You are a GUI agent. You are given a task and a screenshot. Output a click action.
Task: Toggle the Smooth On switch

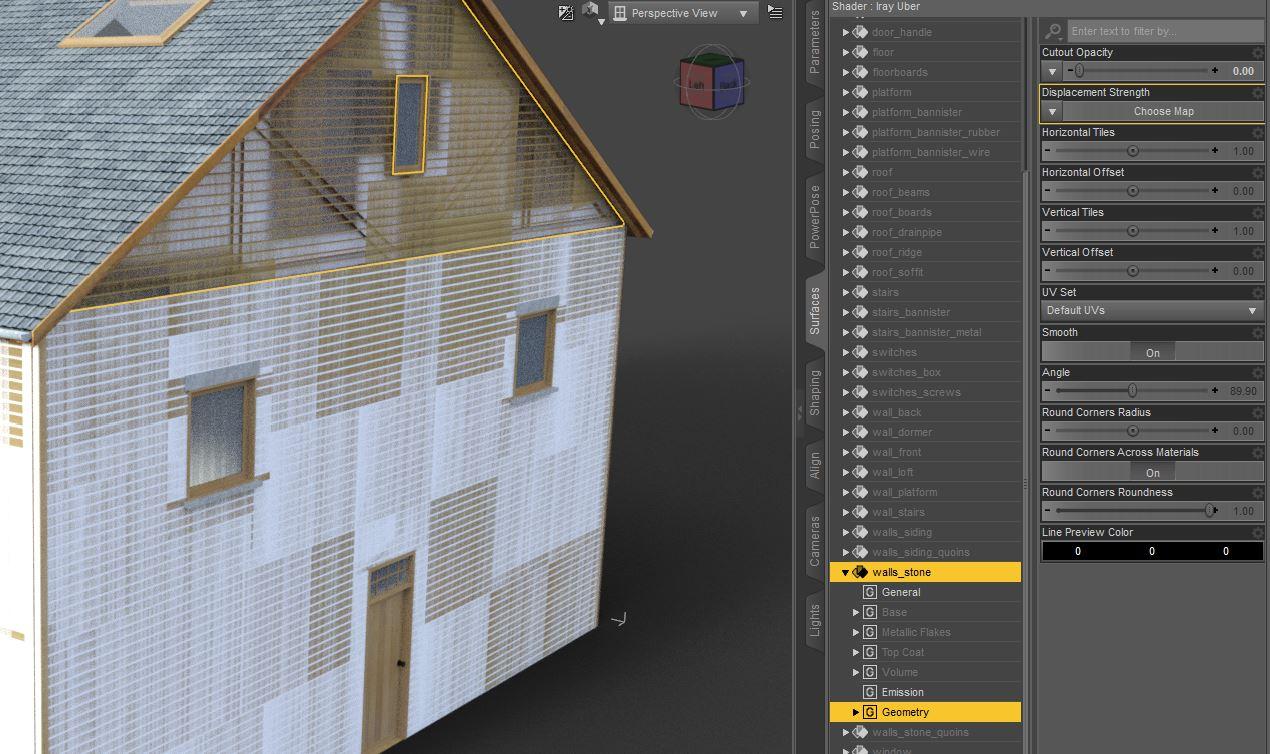(x=1152, y=352)
